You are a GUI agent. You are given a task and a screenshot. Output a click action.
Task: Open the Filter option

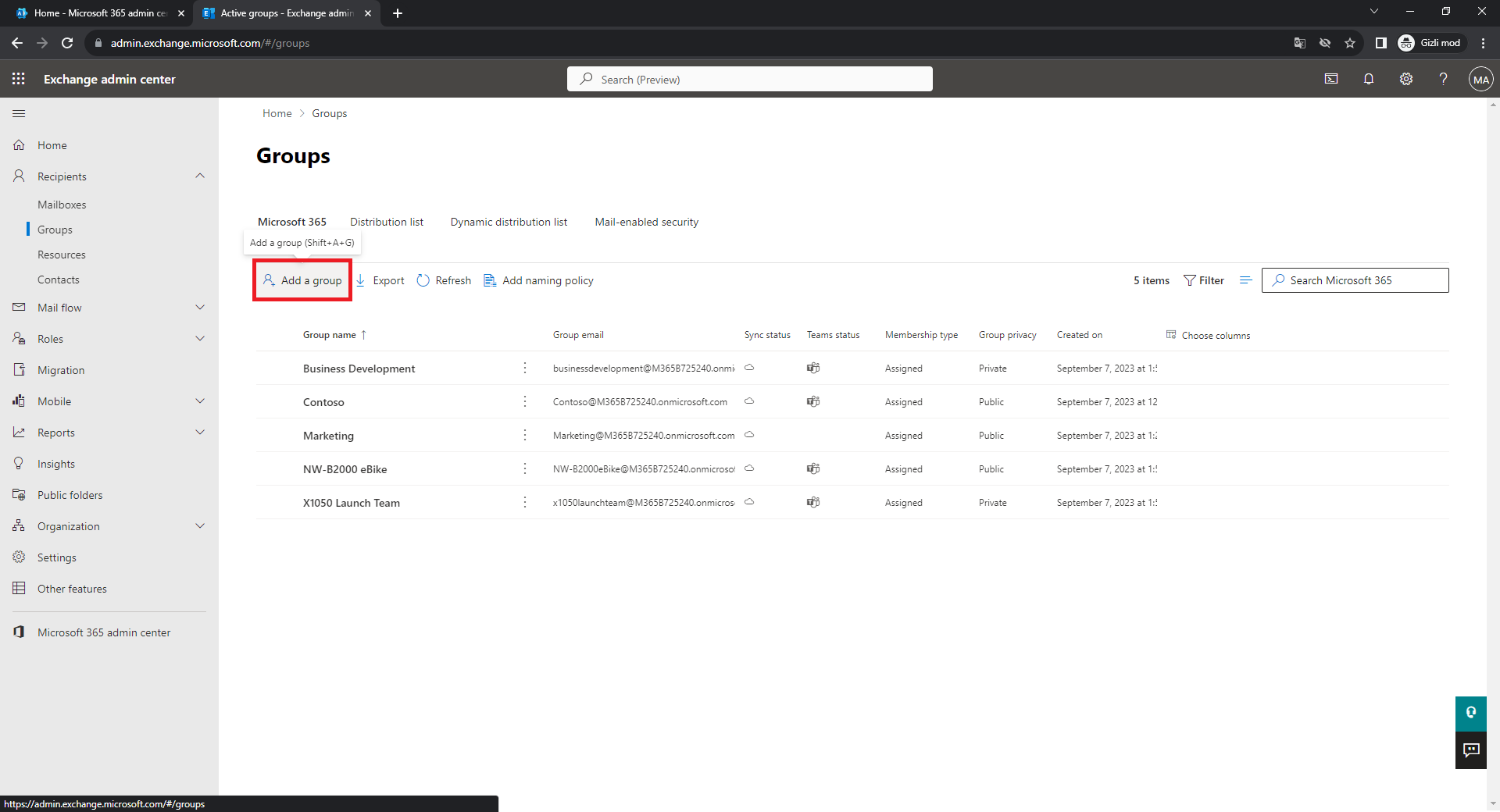(1204, 280)
